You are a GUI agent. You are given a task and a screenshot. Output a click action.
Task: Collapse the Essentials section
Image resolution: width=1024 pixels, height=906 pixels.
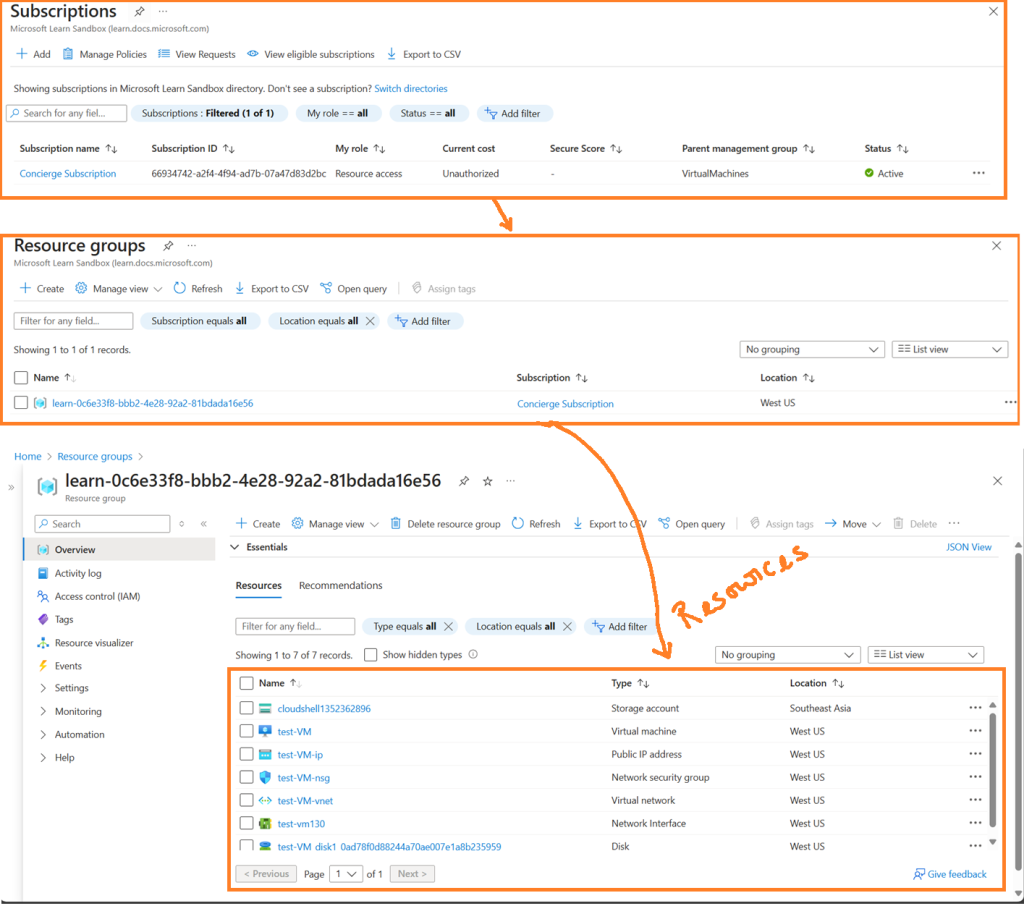tap(235, 547)
